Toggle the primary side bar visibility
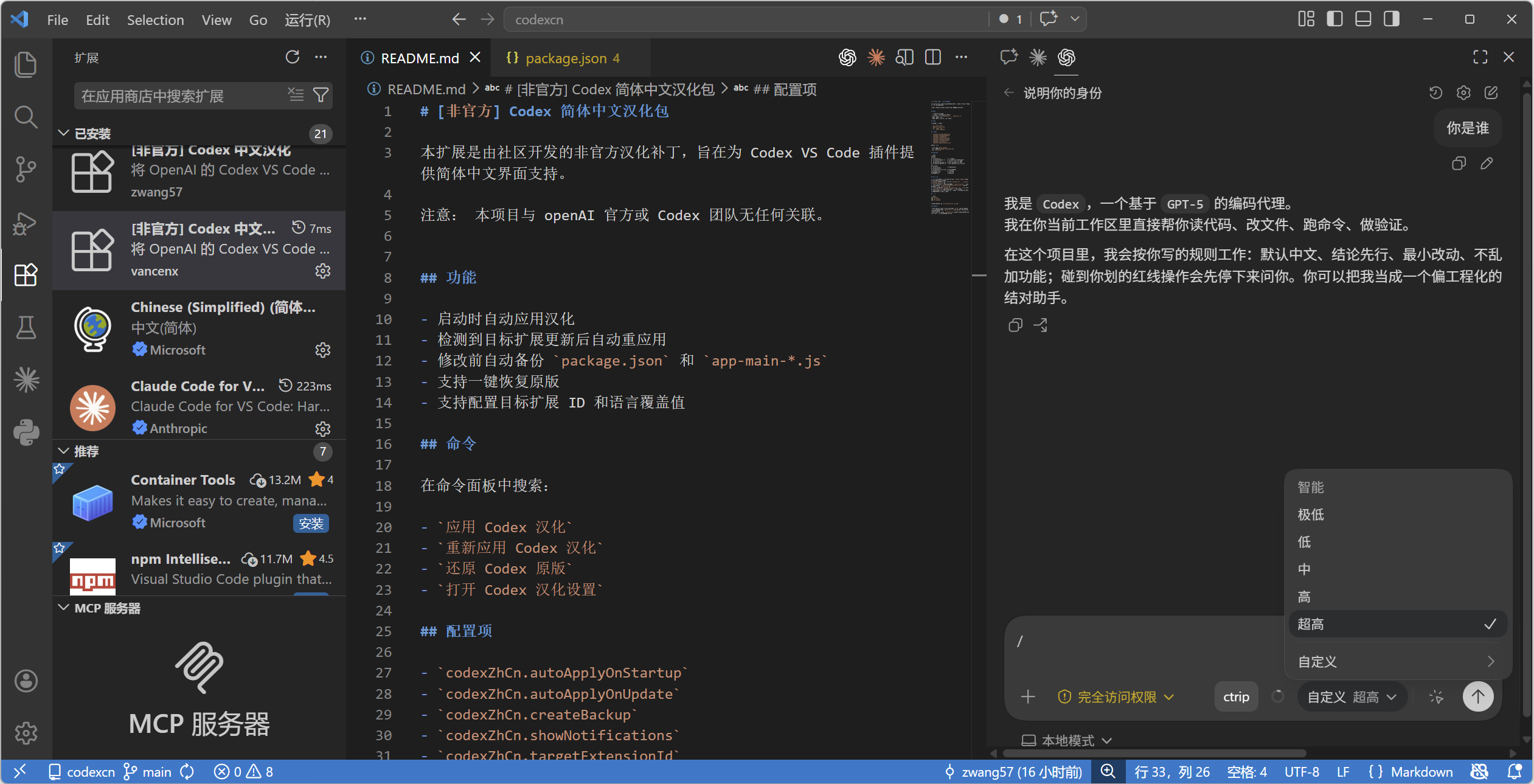Screen dimensions: 1534x784 tap(1334, 19)
